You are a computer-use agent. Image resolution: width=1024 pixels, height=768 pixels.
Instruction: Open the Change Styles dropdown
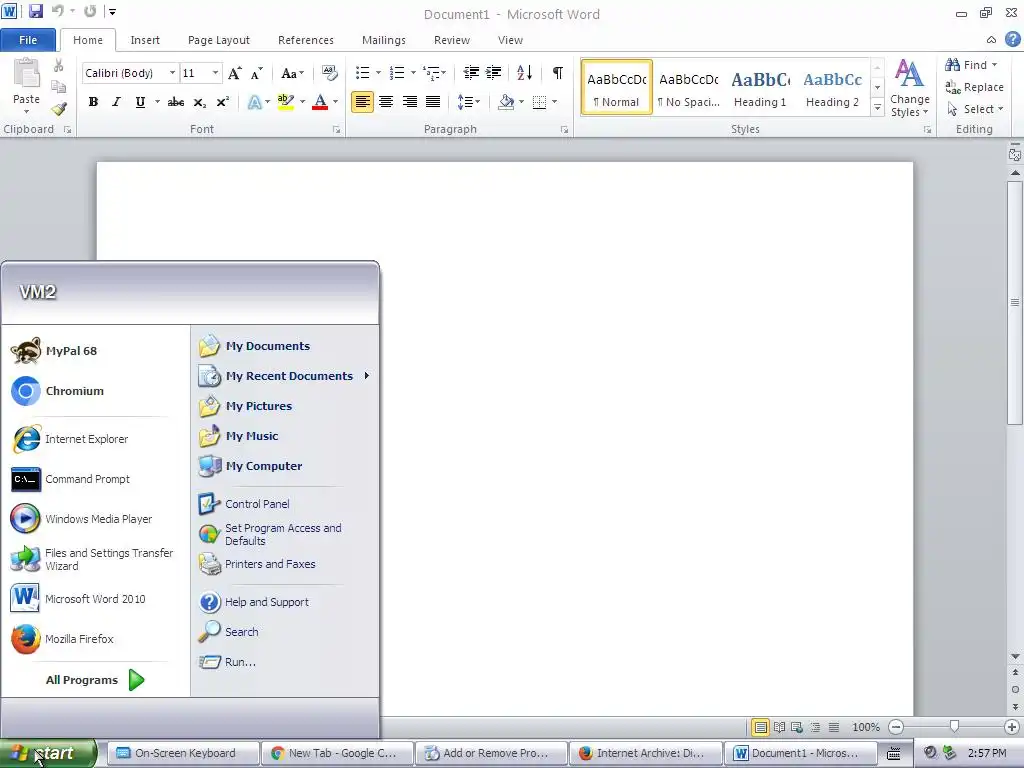[x=910, y=88]
